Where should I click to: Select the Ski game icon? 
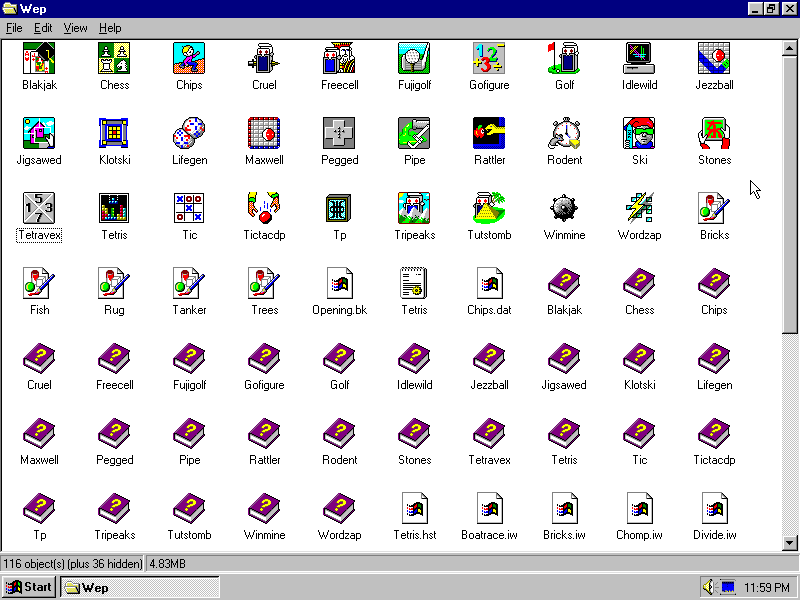pyautogui.click(x=639, y=133)
